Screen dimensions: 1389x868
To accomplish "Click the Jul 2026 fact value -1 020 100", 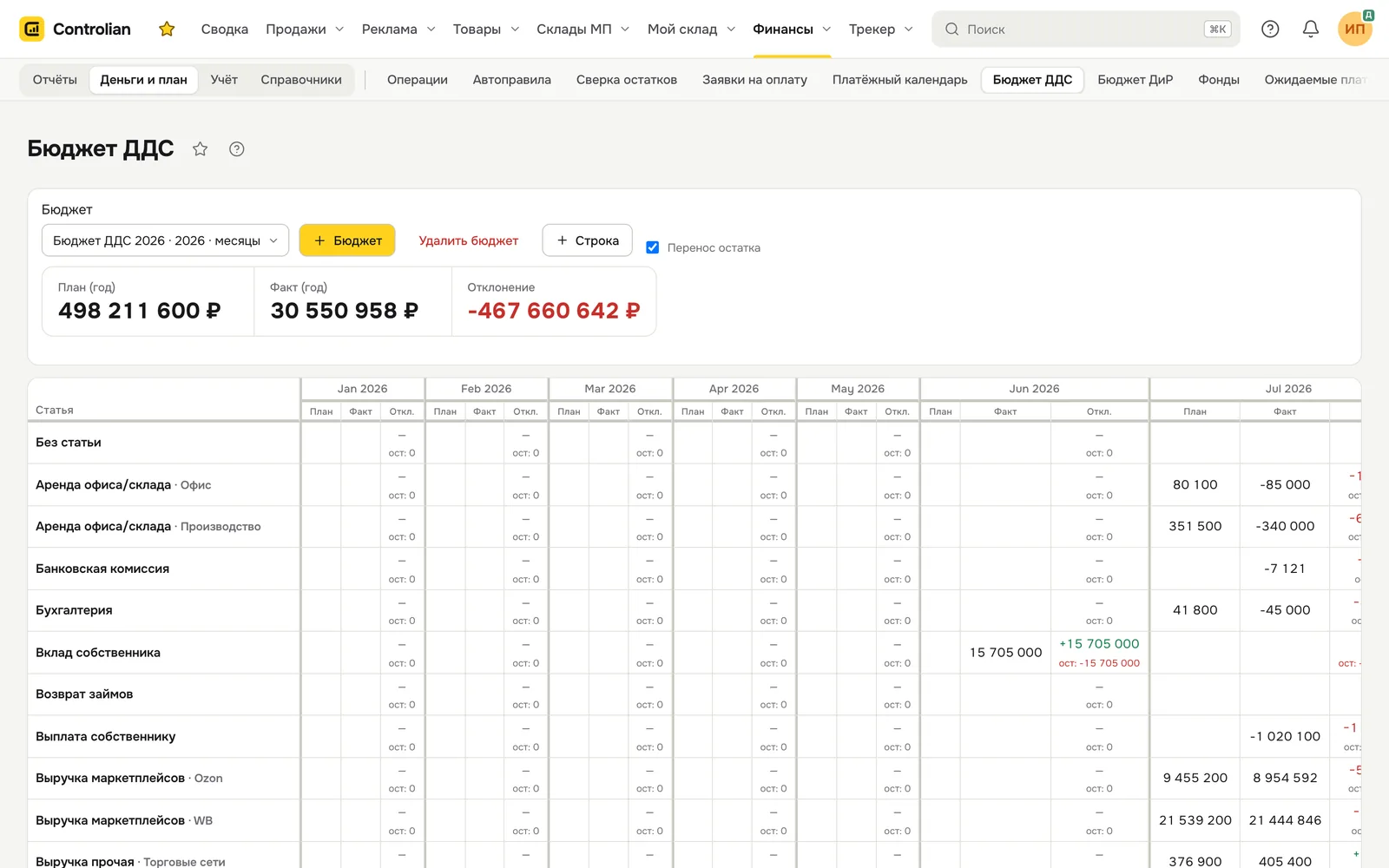I will 1285,736.
